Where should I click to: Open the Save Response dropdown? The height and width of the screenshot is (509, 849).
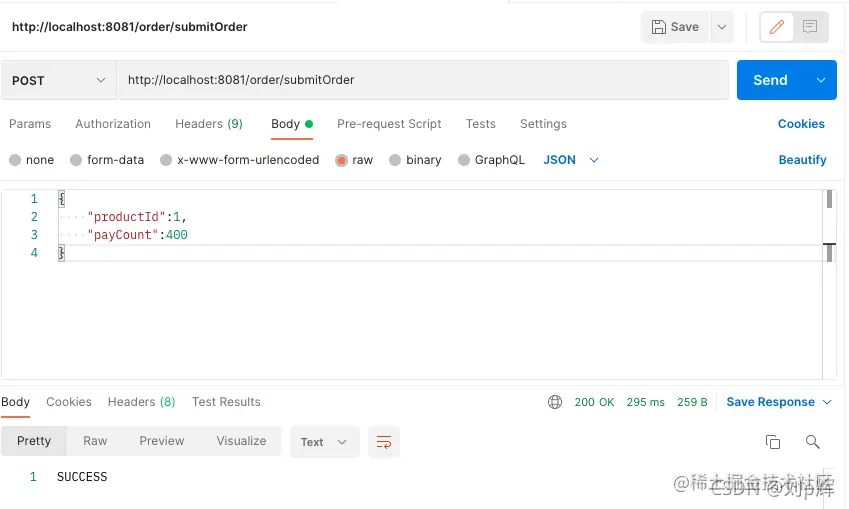pos(779,402)
